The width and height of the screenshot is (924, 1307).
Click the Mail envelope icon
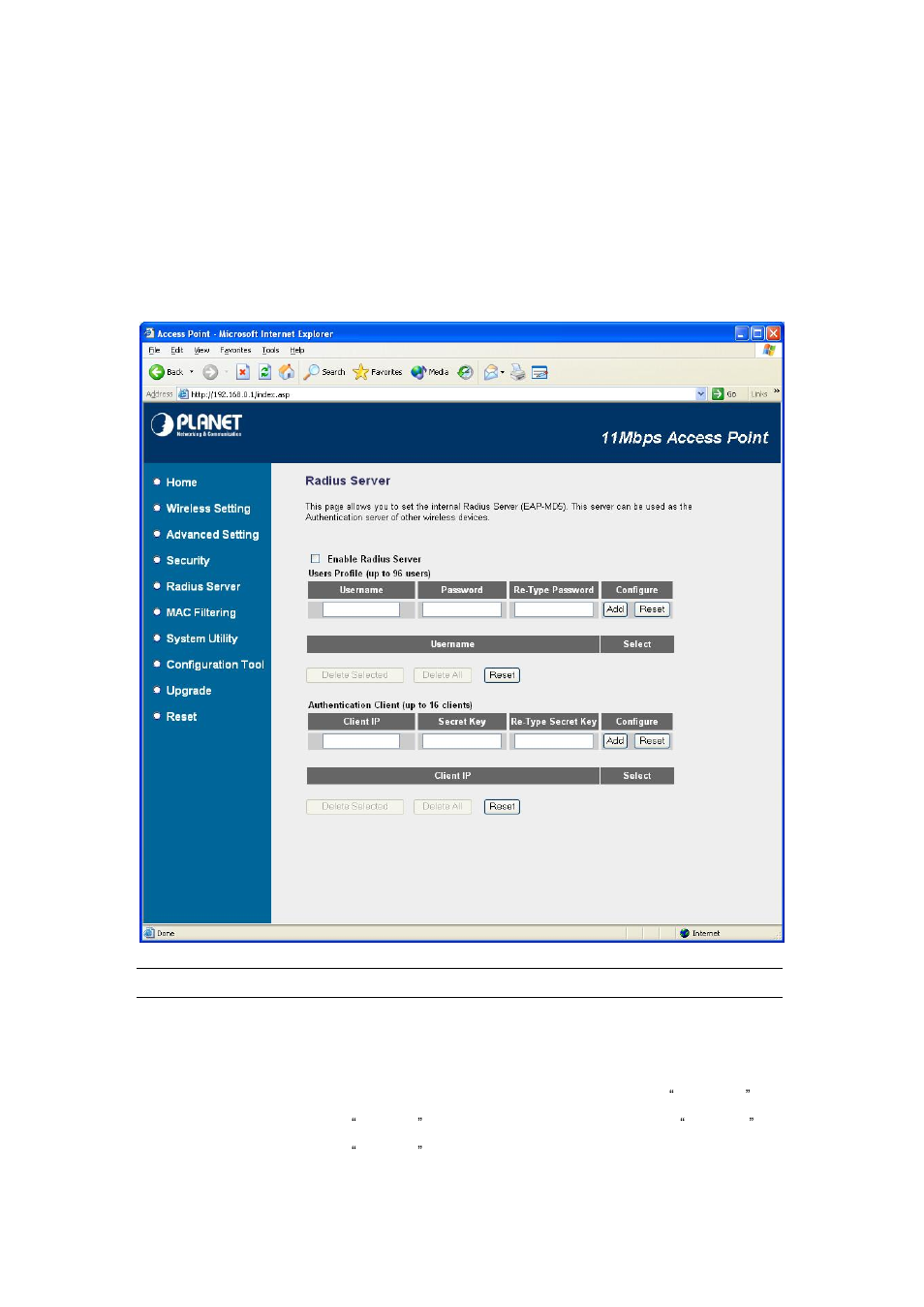(x=491, y=372)
